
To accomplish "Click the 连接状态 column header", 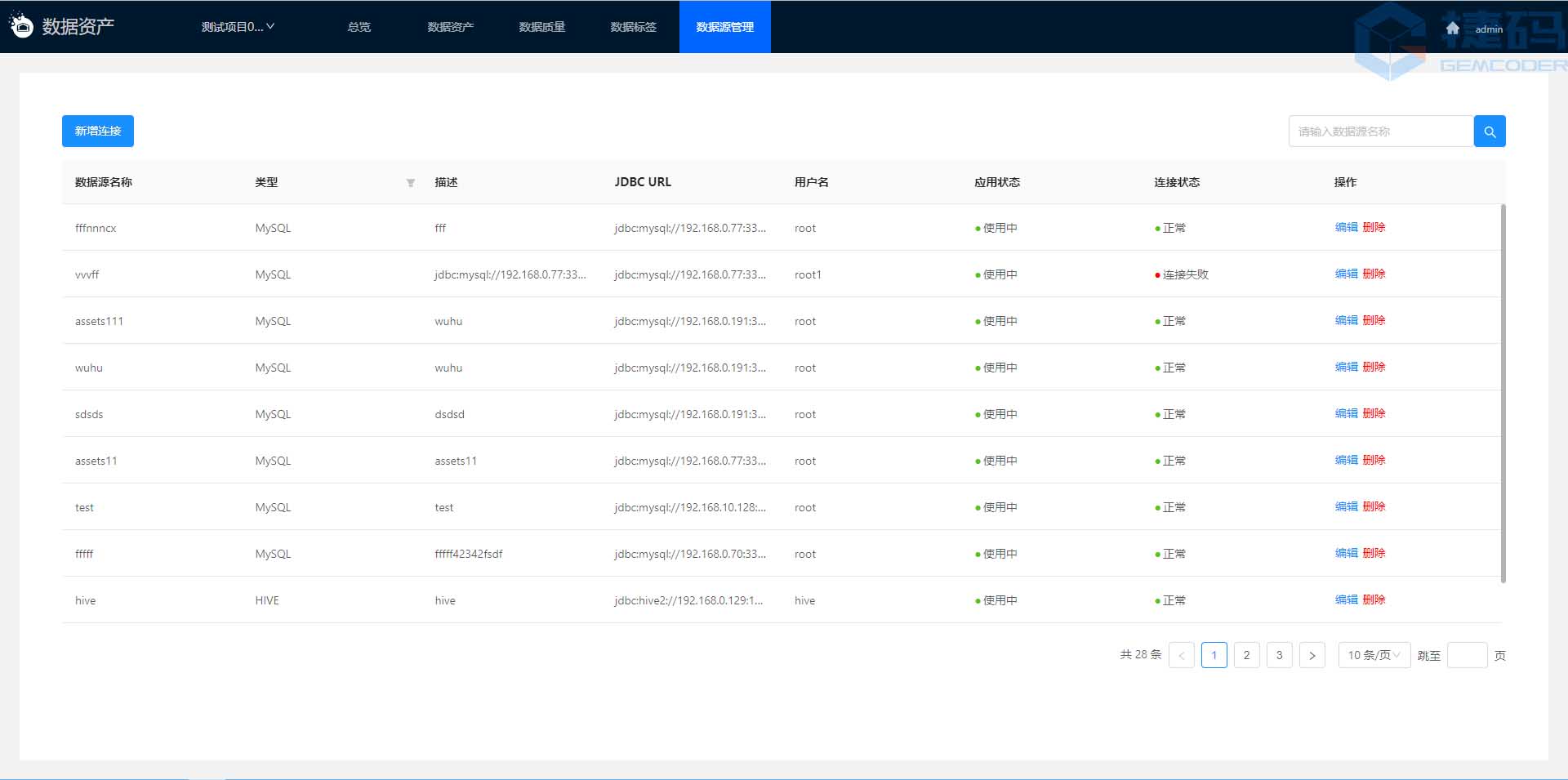I will tap(1177, 182).
